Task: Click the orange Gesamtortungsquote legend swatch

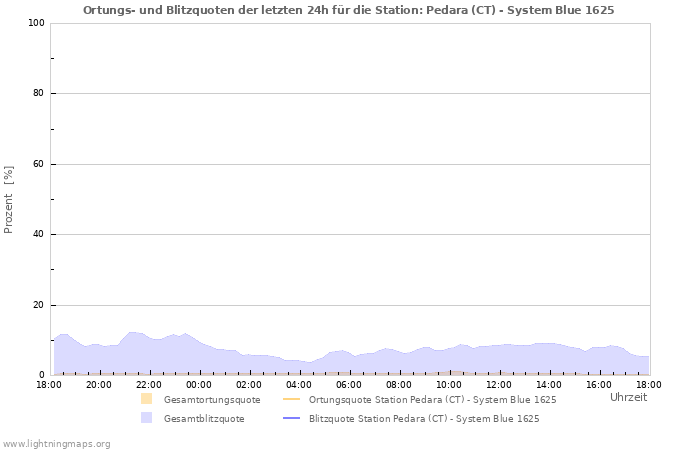Action: 147,399
